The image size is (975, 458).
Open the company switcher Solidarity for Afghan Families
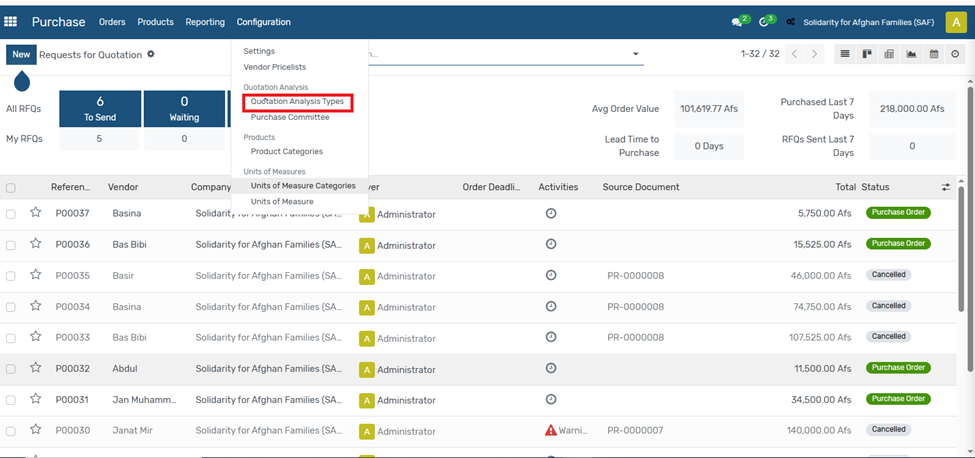coord(869,22)
